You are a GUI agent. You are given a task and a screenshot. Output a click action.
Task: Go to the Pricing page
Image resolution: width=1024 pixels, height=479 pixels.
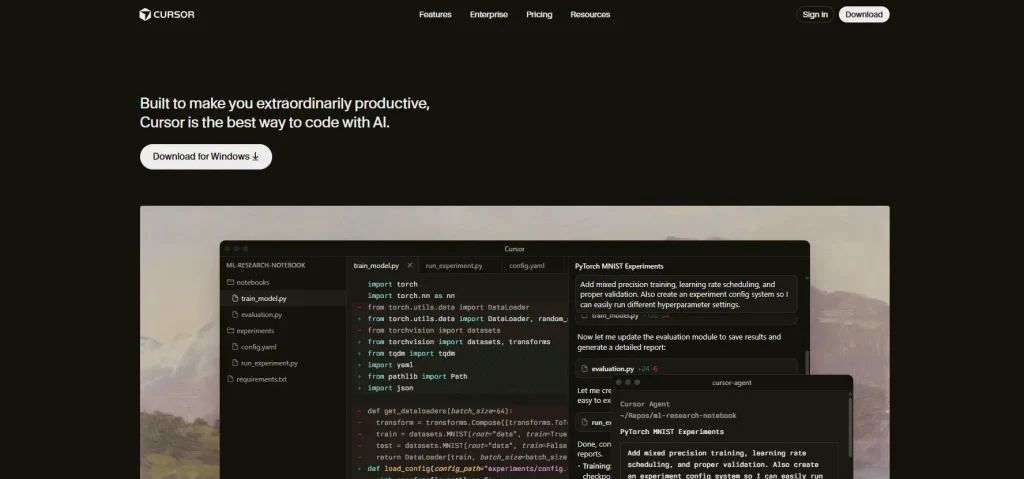(539, 14)
